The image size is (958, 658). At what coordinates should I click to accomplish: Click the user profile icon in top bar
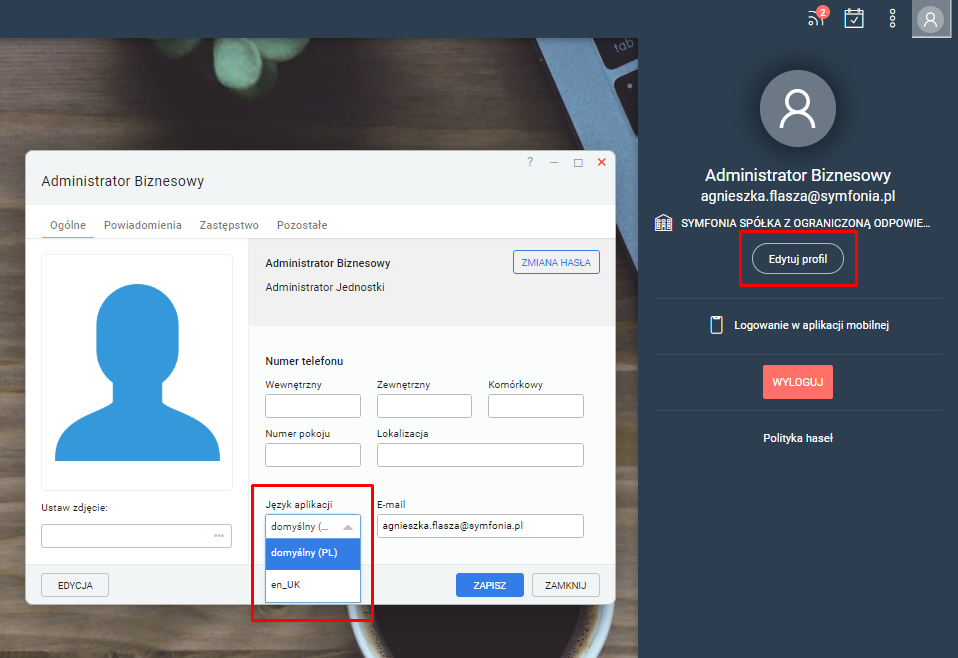(931, 19)
